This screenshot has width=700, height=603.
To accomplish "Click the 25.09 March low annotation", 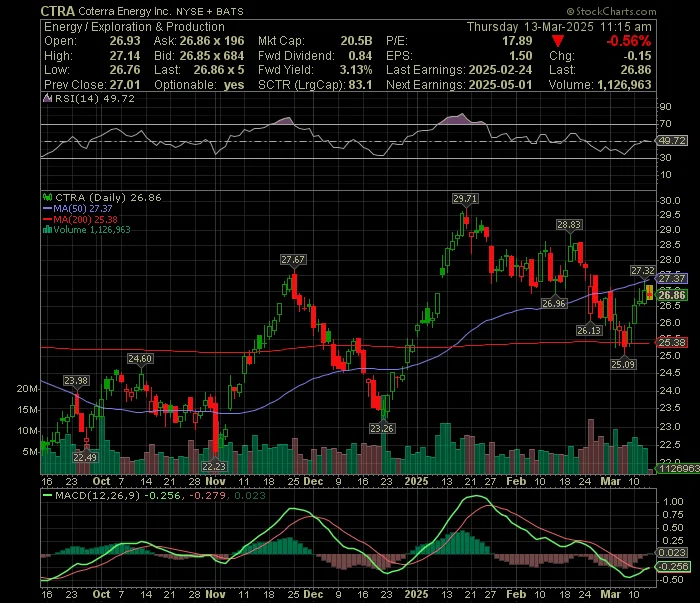I will tap(623, 364).
